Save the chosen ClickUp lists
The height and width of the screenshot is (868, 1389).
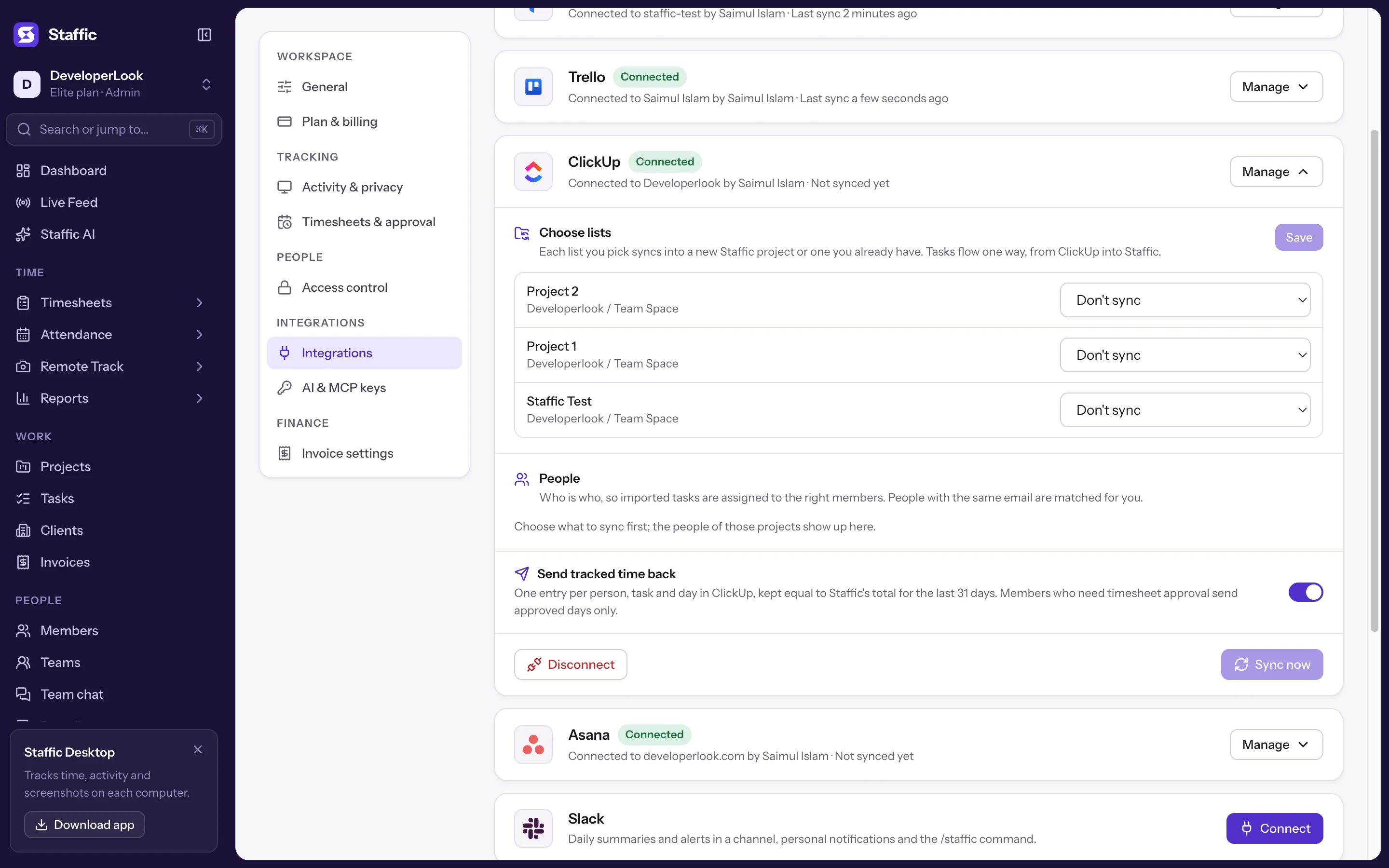(1299, 237)
